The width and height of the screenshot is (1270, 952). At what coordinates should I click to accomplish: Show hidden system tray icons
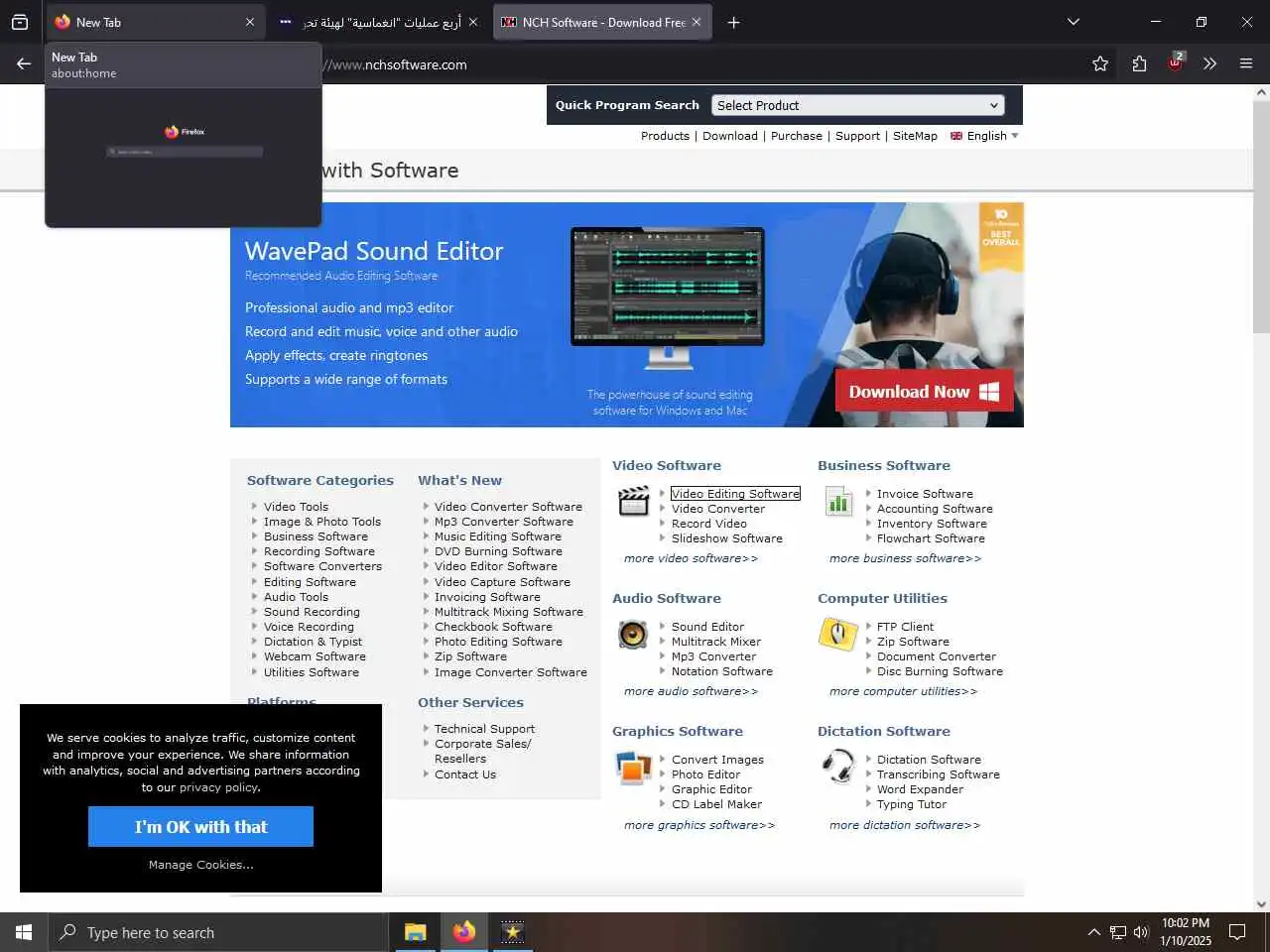[x=1093, y=932]
